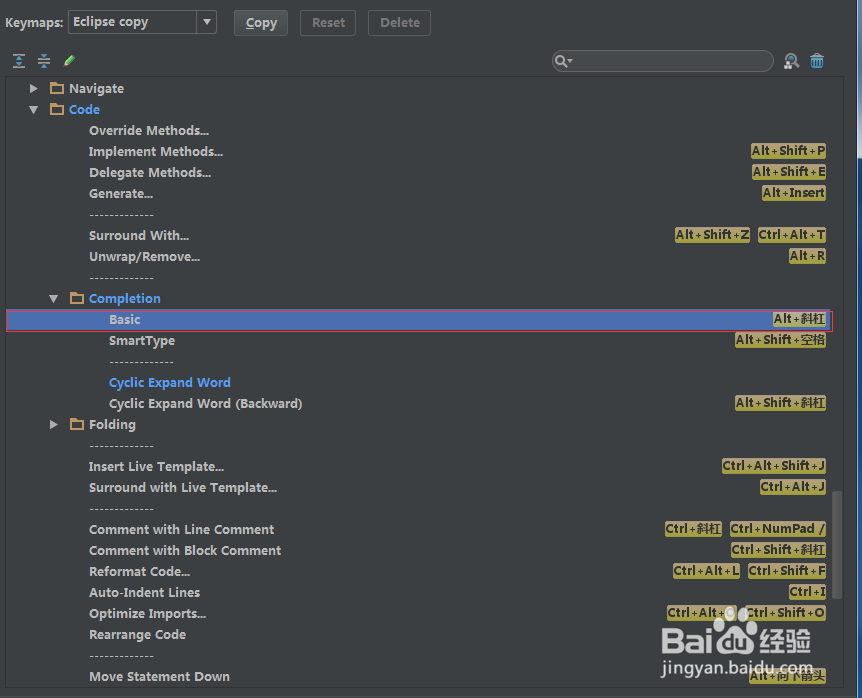Click the Reset button
The image size is (862, 698).
tap(328, 23)
